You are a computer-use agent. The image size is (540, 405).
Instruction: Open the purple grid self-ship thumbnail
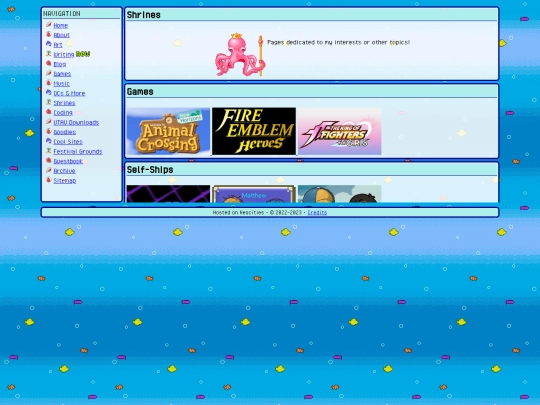(168, 194)
